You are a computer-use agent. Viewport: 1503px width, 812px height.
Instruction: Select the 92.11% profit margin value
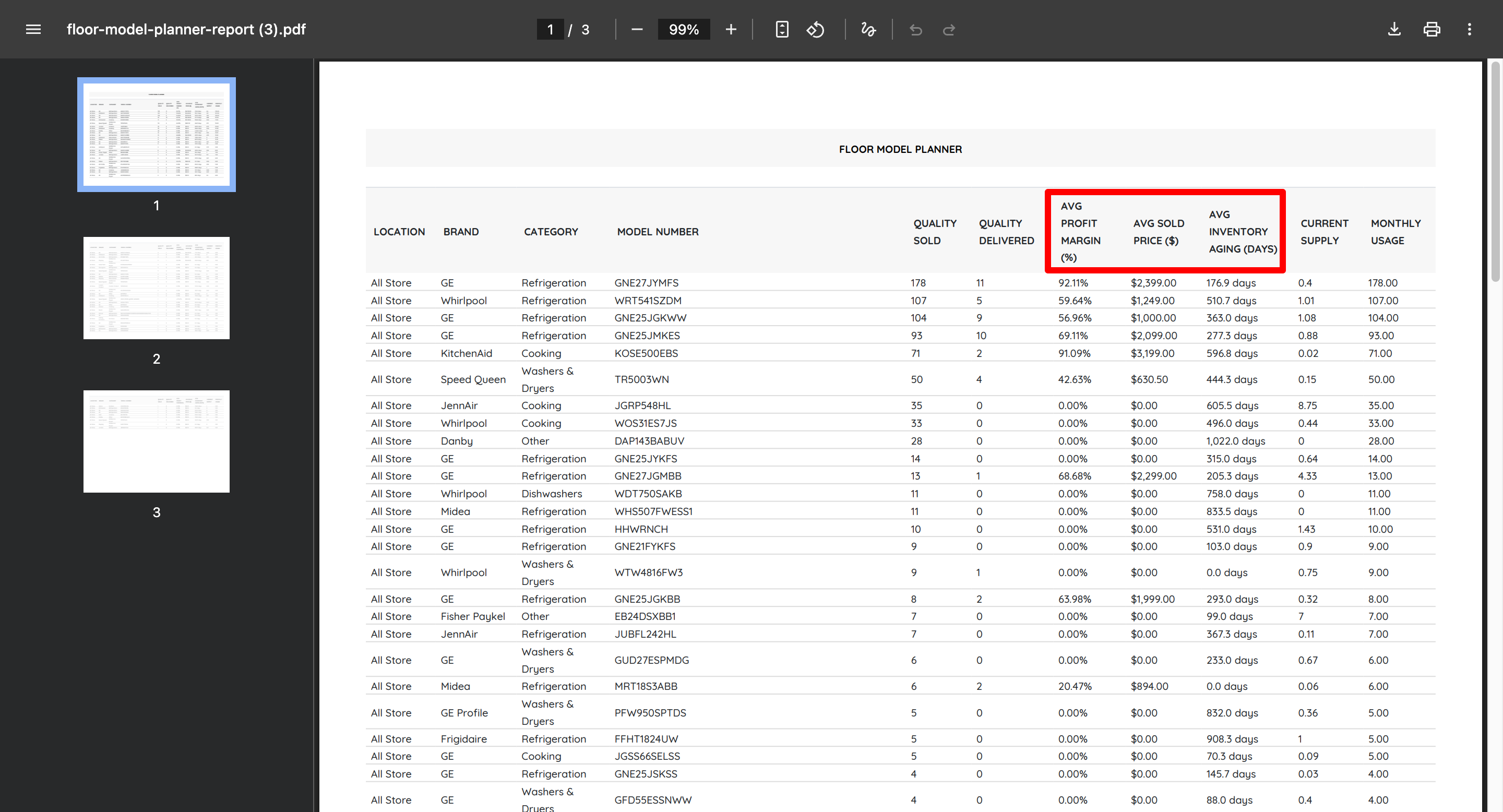click(1073, 283)
